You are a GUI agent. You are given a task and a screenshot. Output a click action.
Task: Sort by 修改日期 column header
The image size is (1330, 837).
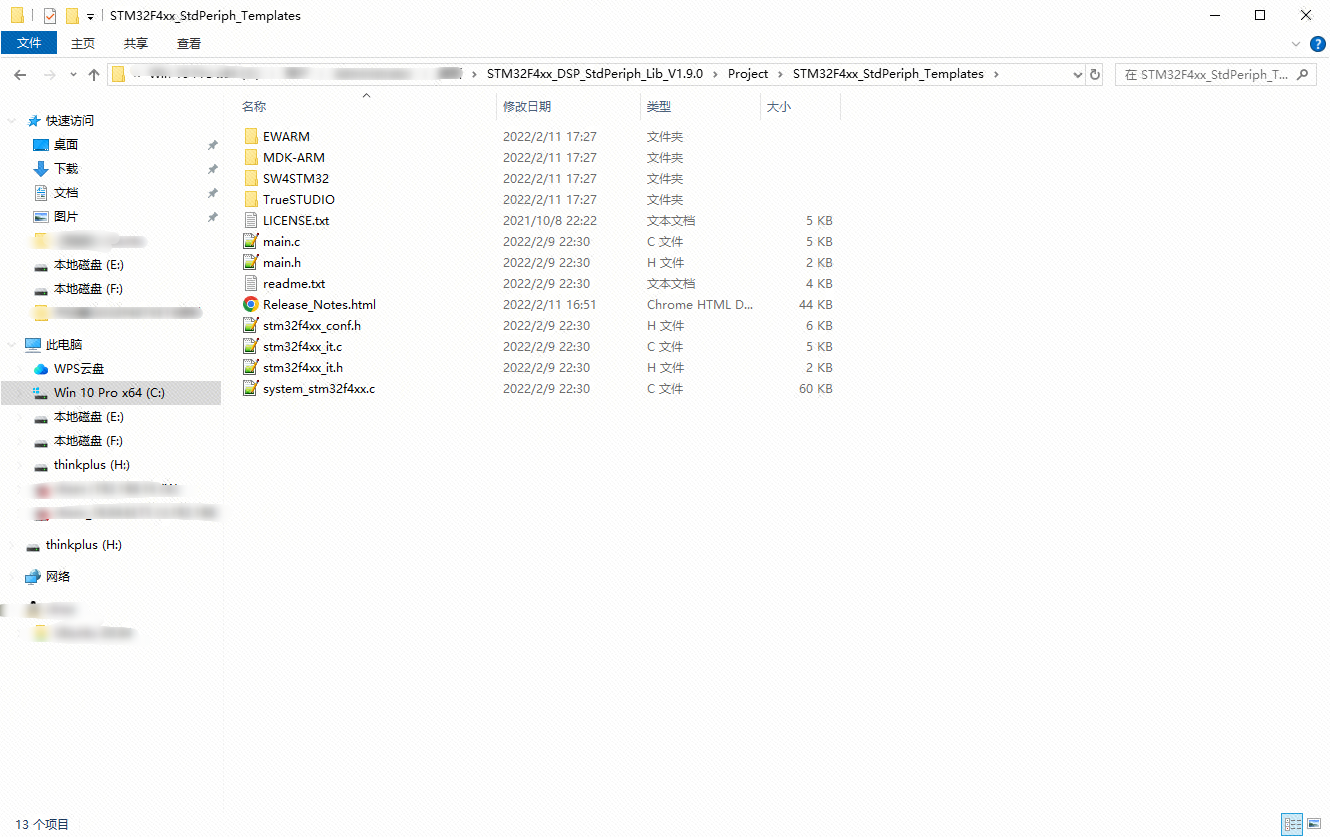pos(527,107)
